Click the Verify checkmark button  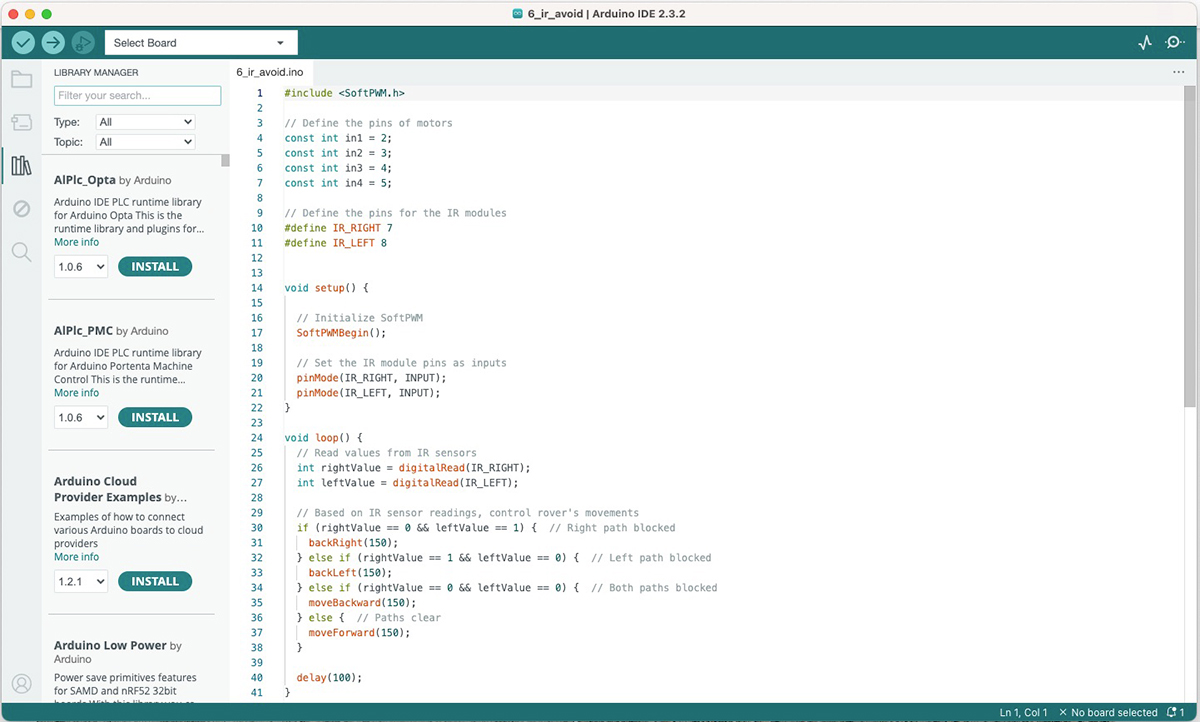23,43
